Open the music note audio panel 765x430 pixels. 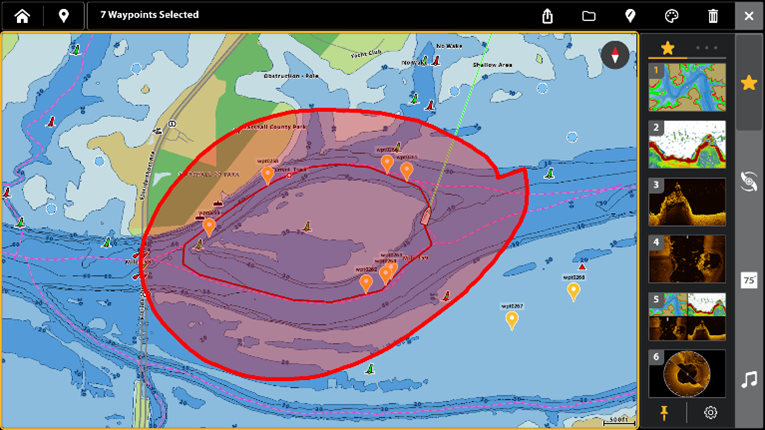[748, 380]
